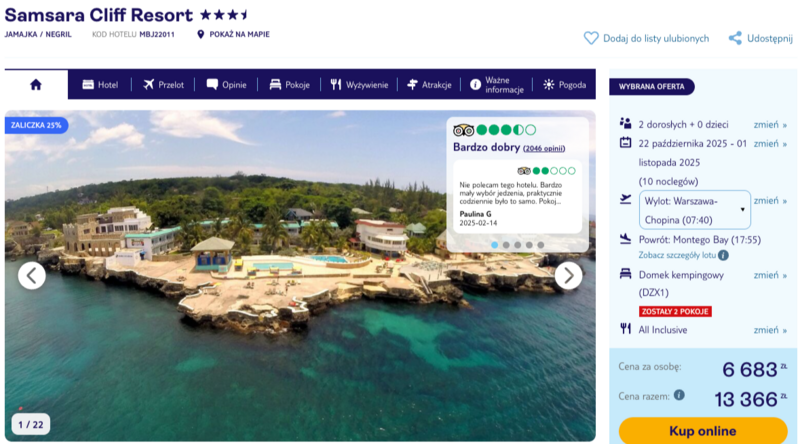Select second dot in review carousel

point(506,245)
